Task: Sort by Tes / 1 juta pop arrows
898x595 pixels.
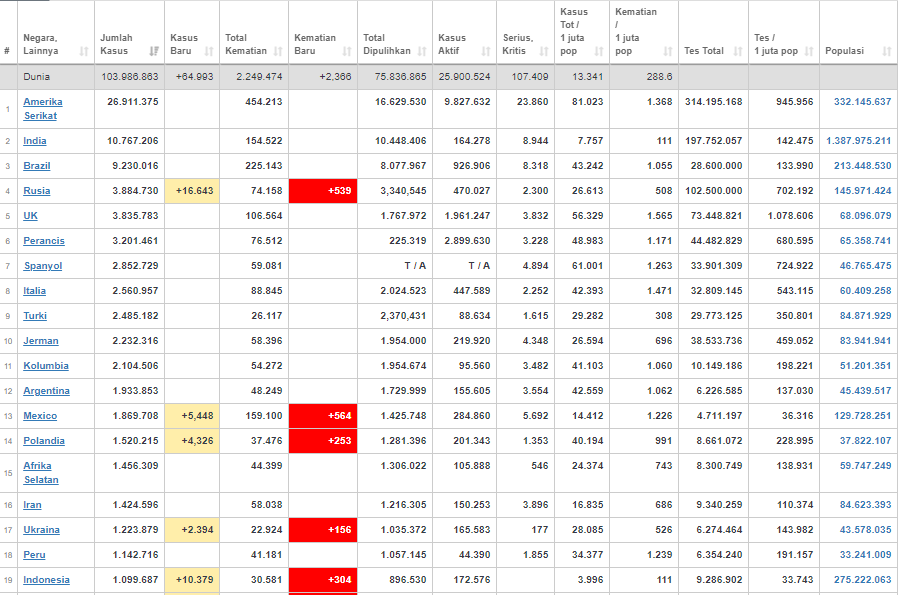Action: (809, 52)
